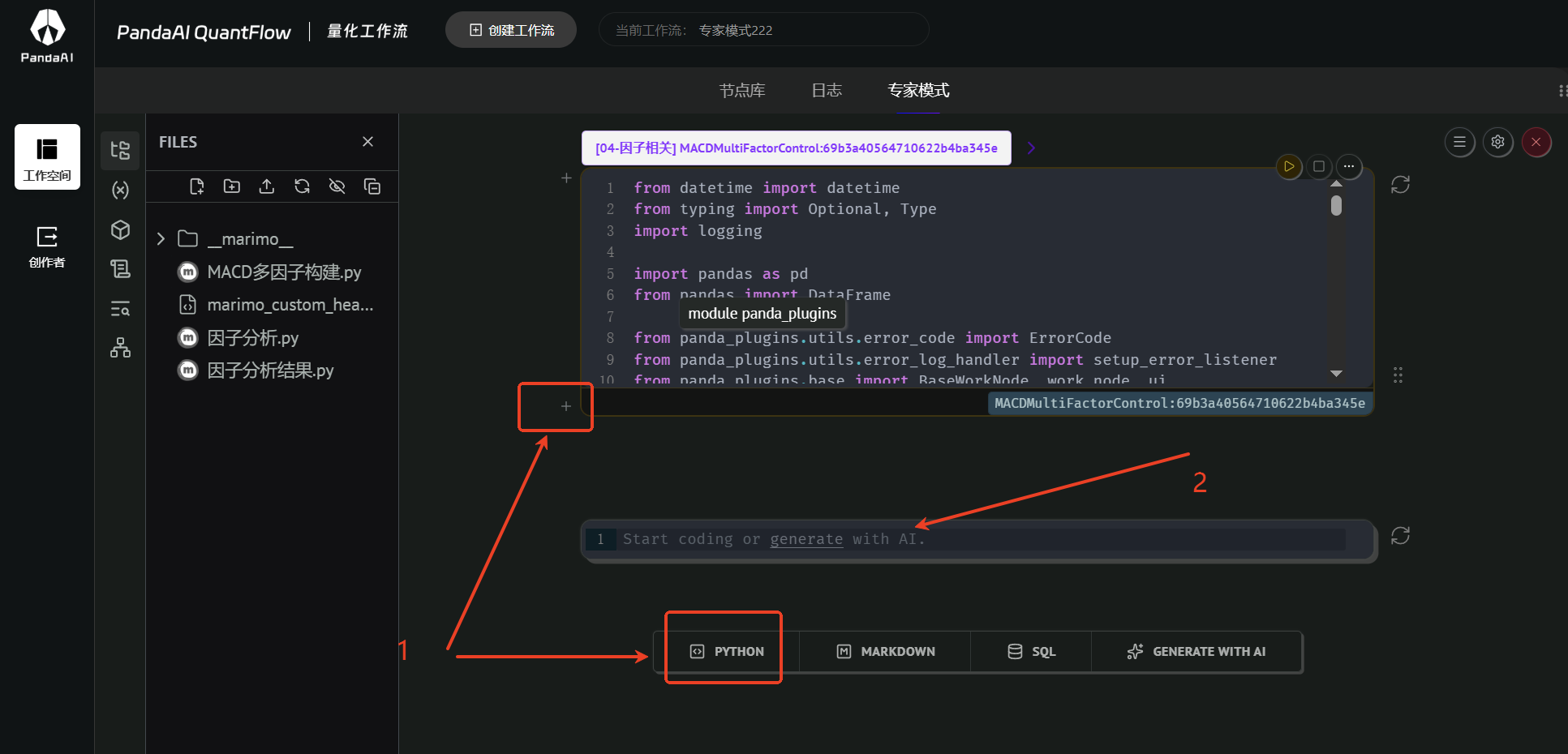Stop execution of the first cell

(1319, 166)
